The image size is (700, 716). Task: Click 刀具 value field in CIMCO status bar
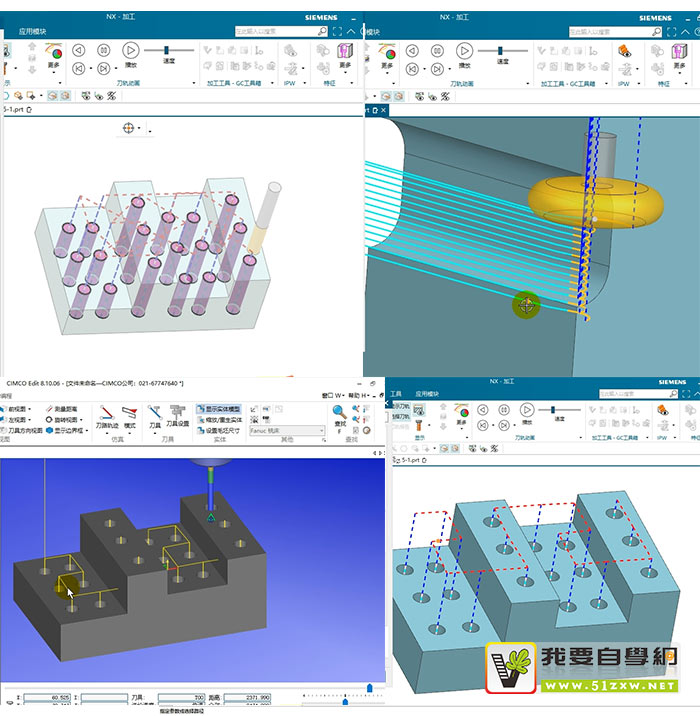182,698
